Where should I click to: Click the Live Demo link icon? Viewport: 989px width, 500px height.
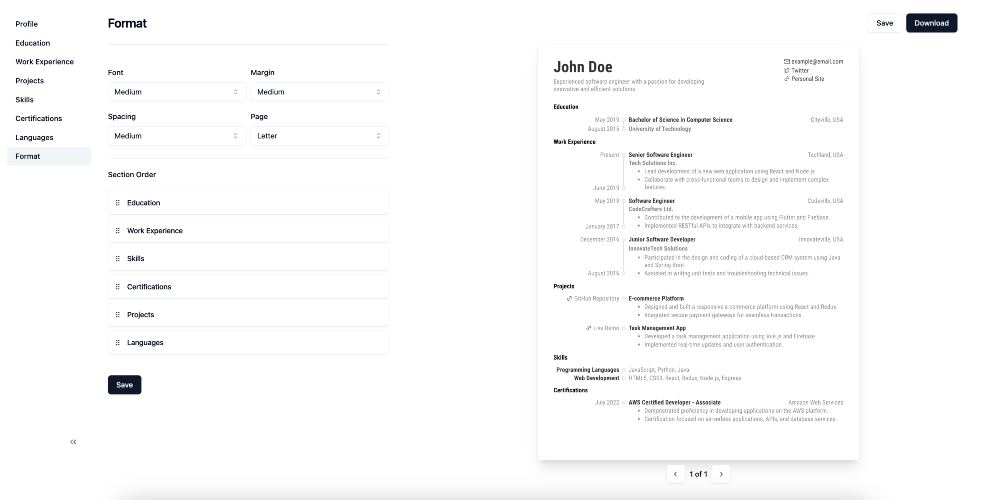588,328
